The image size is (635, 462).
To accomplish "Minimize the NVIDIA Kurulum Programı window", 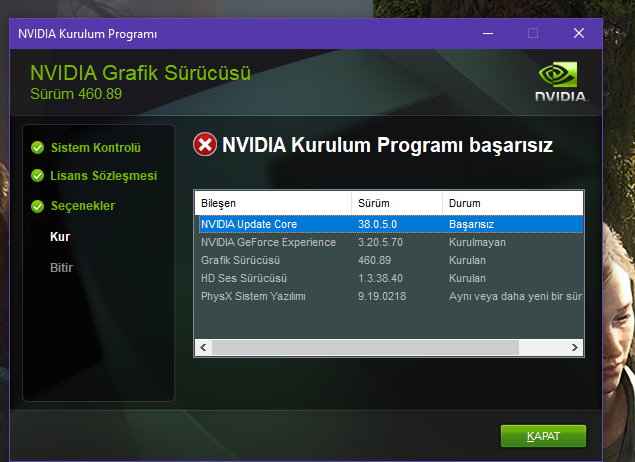I will (488, 33).
